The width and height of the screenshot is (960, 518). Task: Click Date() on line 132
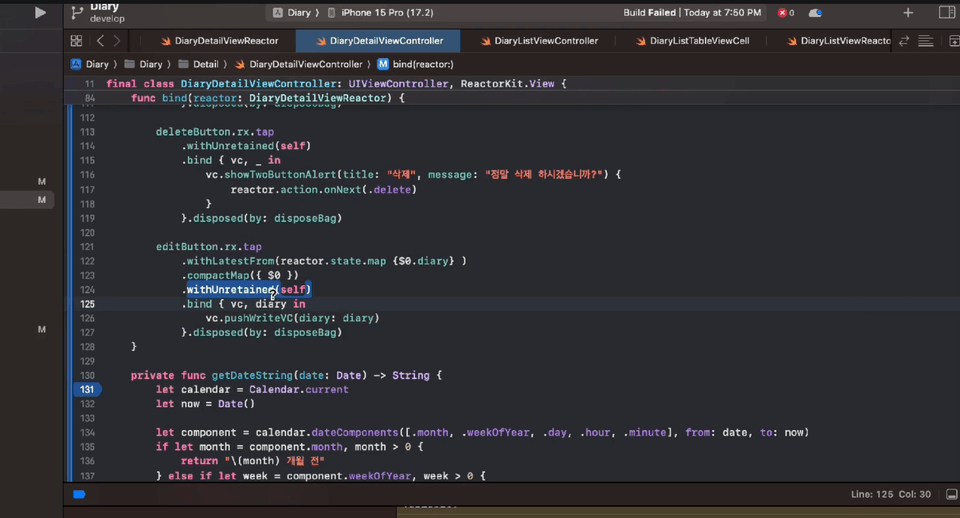pos(236,404)
